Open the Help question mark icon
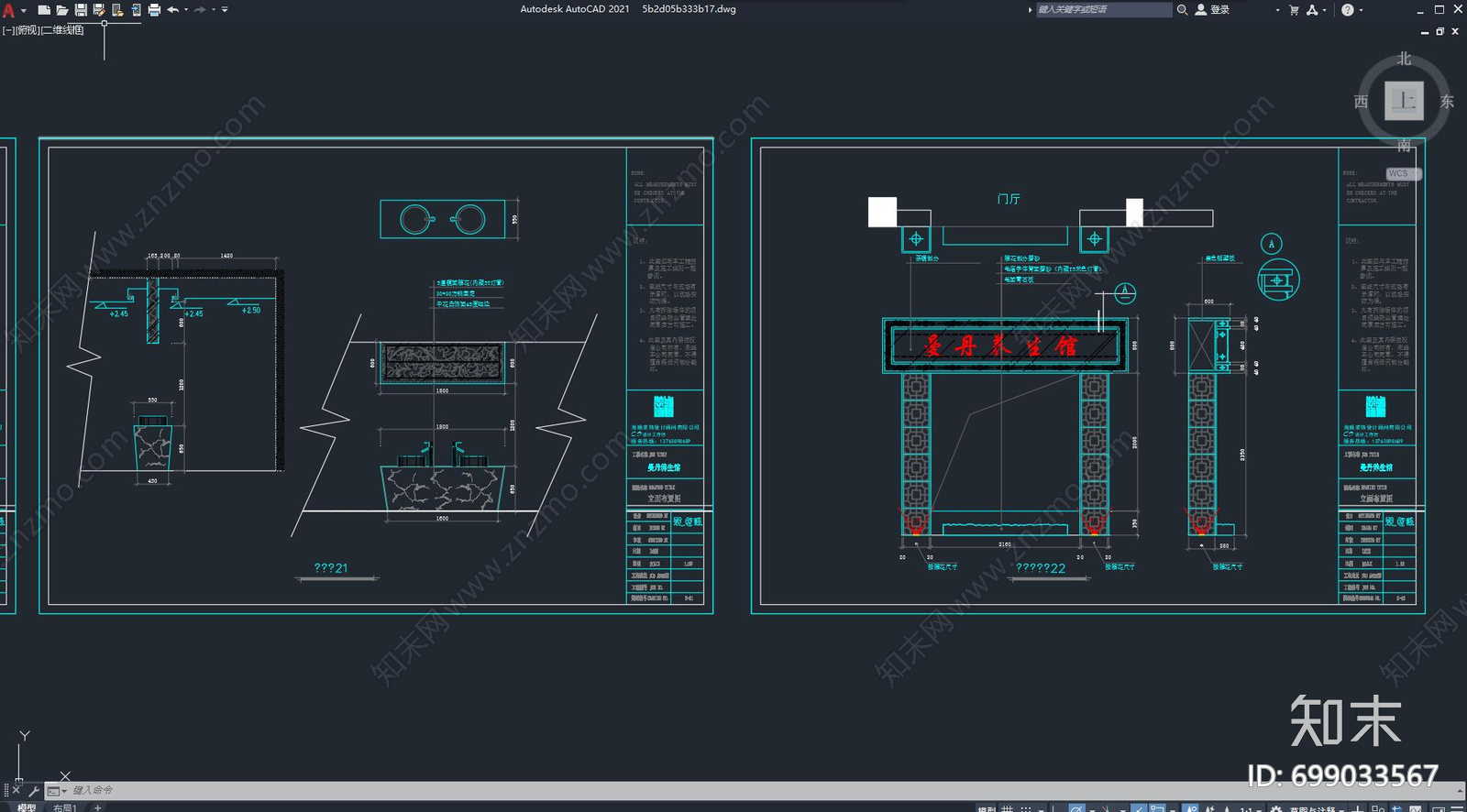The image size is (1467, 812). [x=1347, y=10]
